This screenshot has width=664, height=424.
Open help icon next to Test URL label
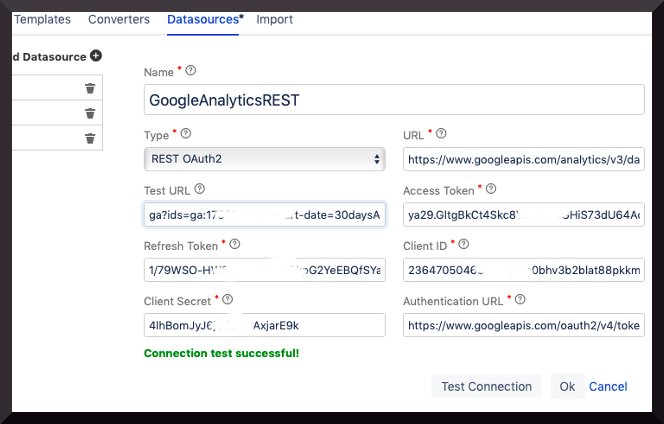pos(199,189)
